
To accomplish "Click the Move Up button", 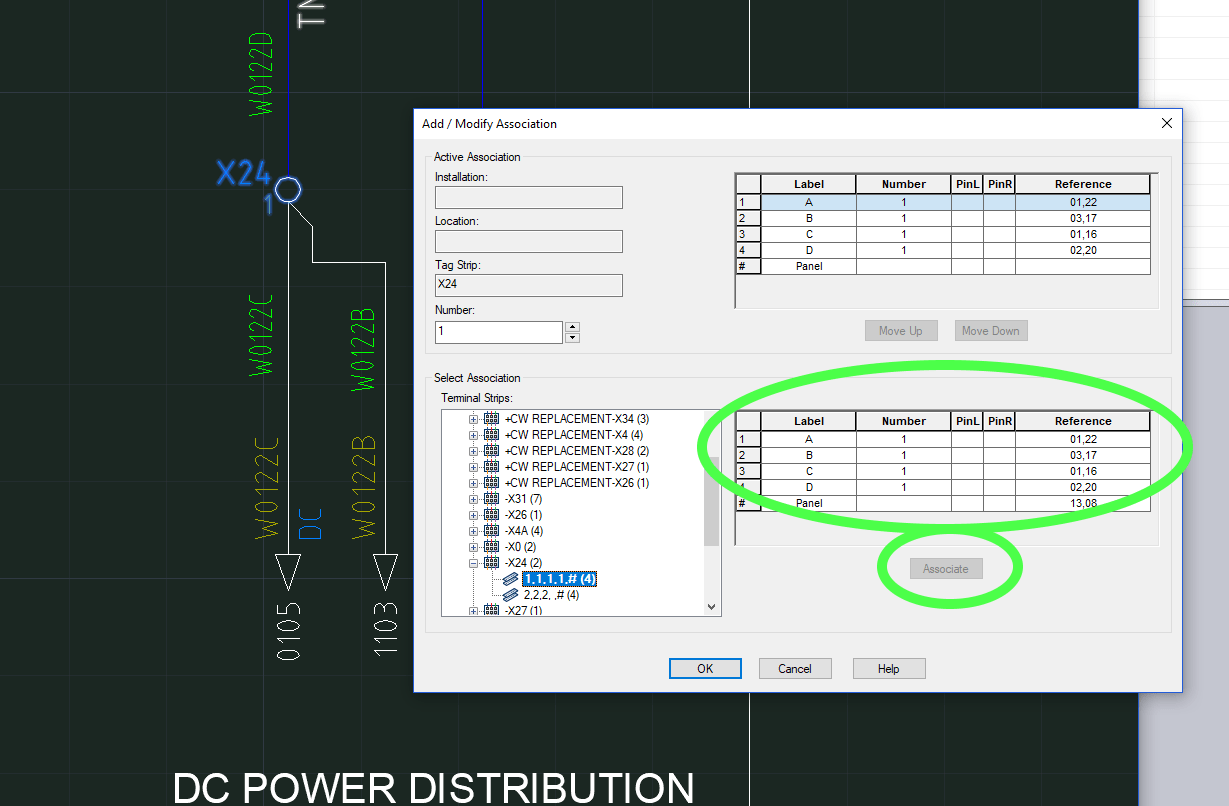I will 901,331.
